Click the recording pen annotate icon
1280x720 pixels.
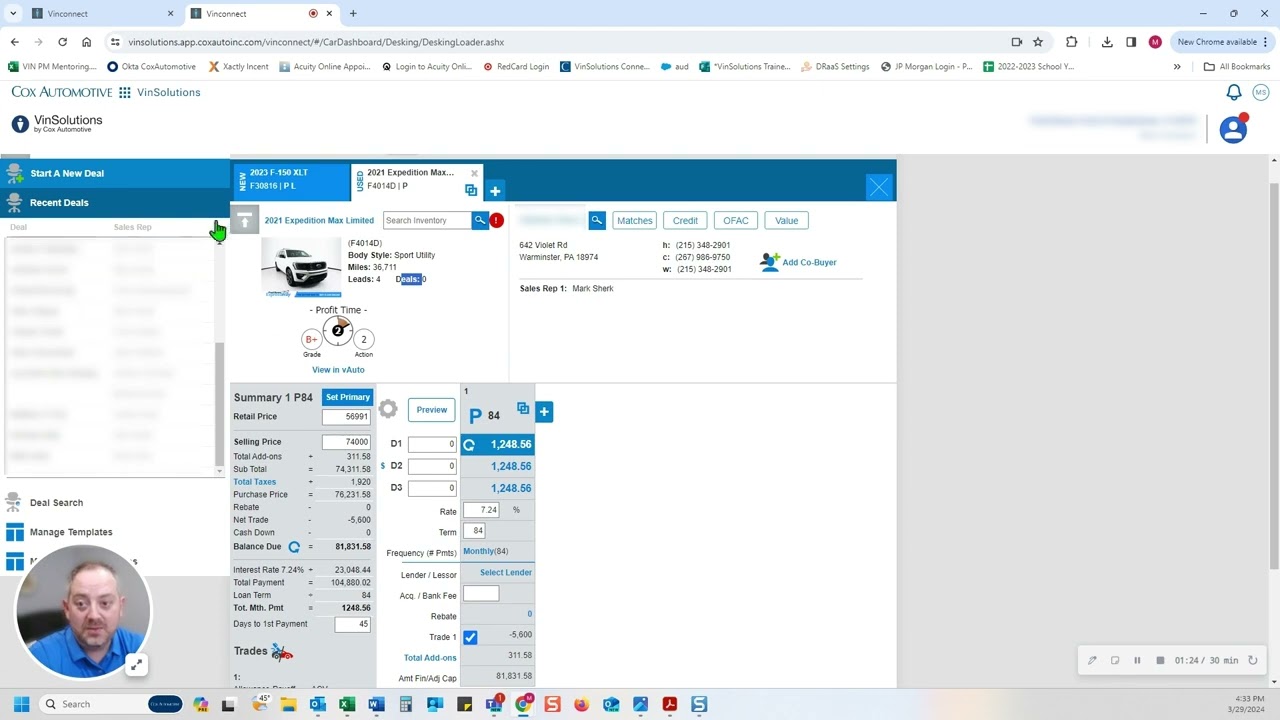(x=1092, y=660)
